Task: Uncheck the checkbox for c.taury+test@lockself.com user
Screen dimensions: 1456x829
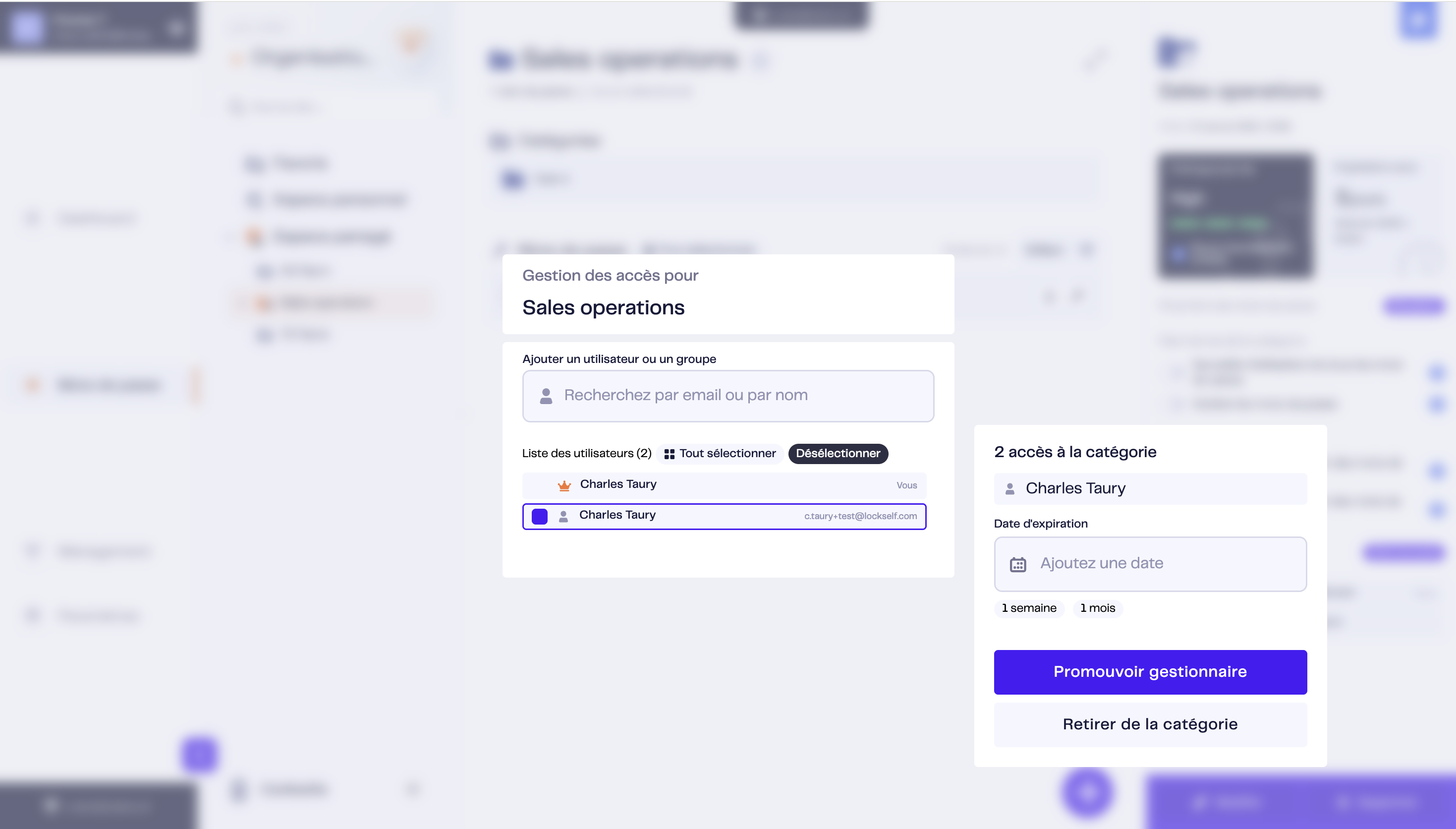Action: point(539,517)
